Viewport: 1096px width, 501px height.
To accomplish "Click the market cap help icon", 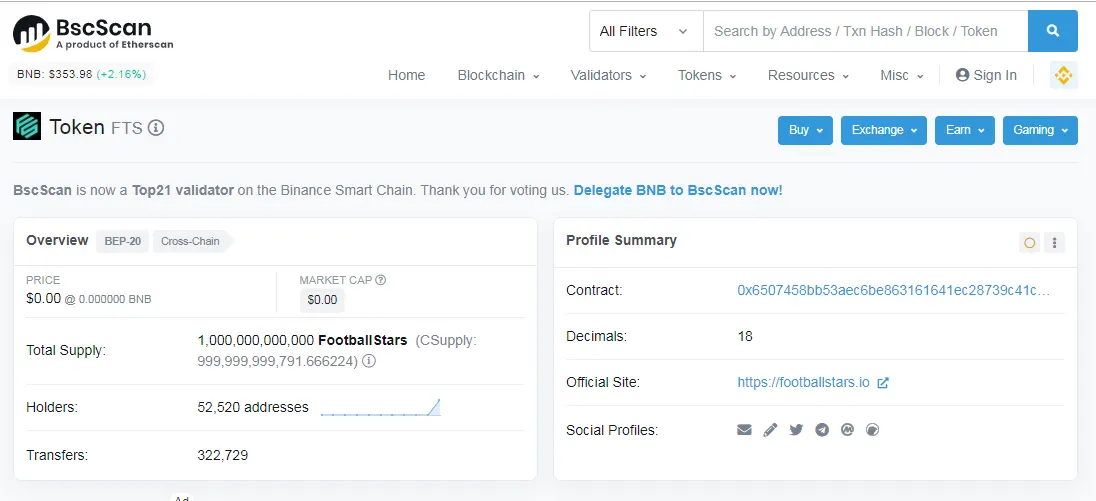I will tap(381, 280).
